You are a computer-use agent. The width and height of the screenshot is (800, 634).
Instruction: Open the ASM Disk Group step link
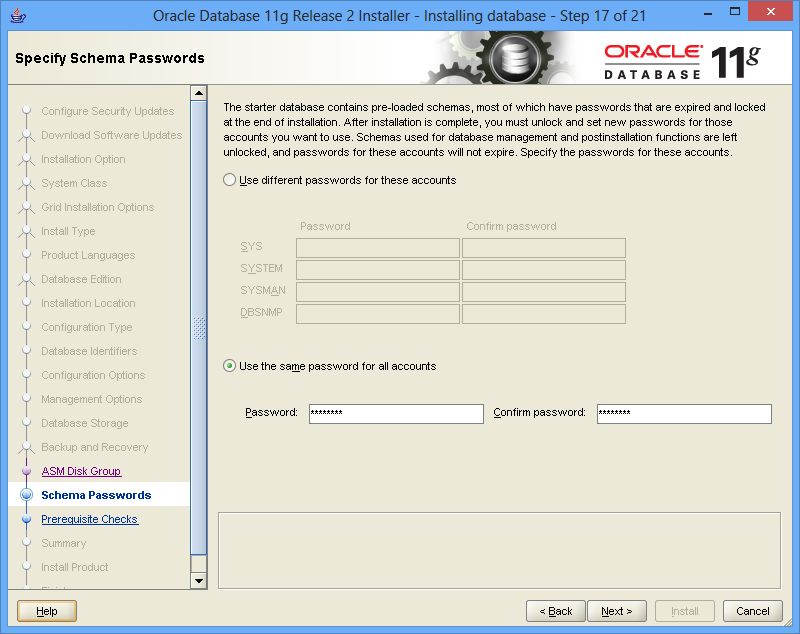tap(81, 471)
